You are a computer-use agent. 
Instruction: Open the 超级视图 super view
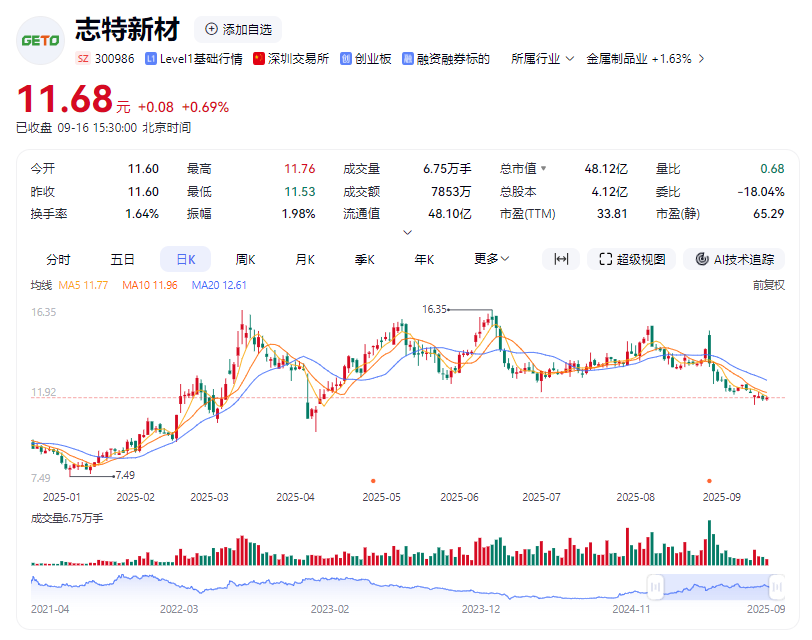(x=631, y=259)
